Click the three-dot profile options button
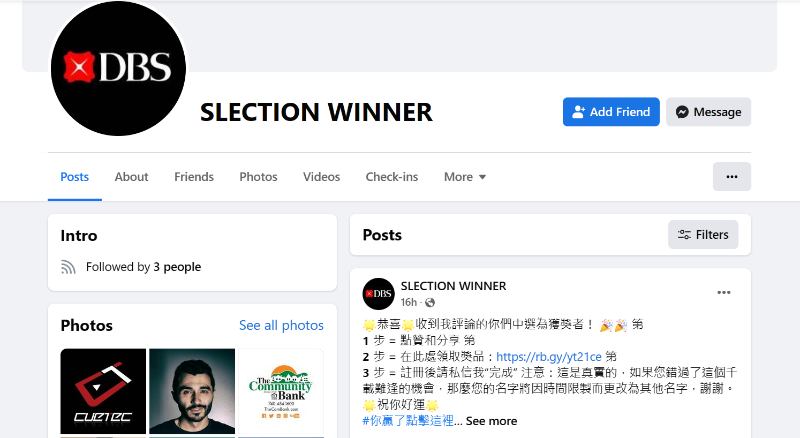This screenshot has width=800, height=438. (x=732, y=177)
